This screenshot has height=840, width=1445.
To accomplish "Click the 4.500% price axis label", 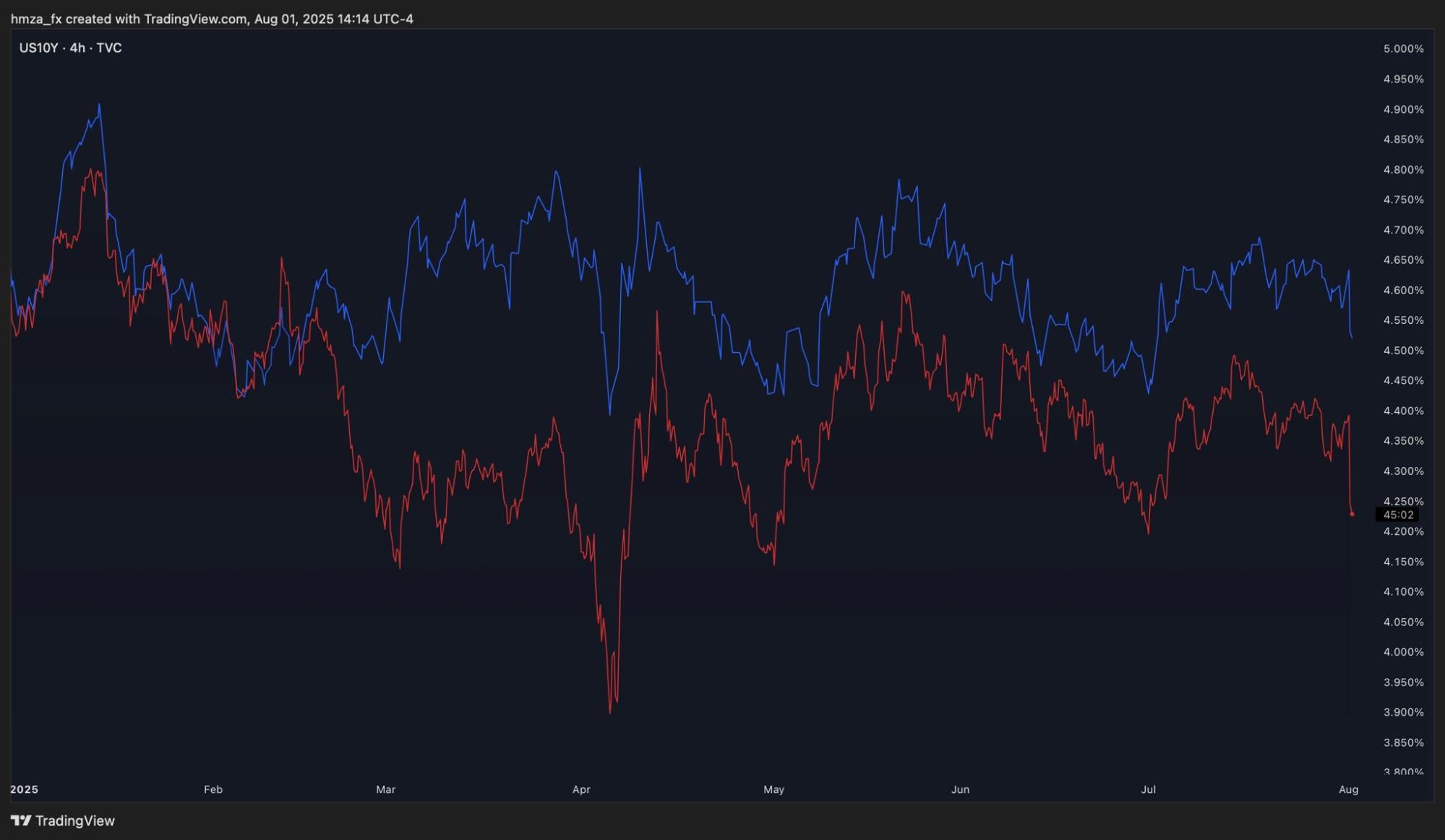I will (1403, 351).
